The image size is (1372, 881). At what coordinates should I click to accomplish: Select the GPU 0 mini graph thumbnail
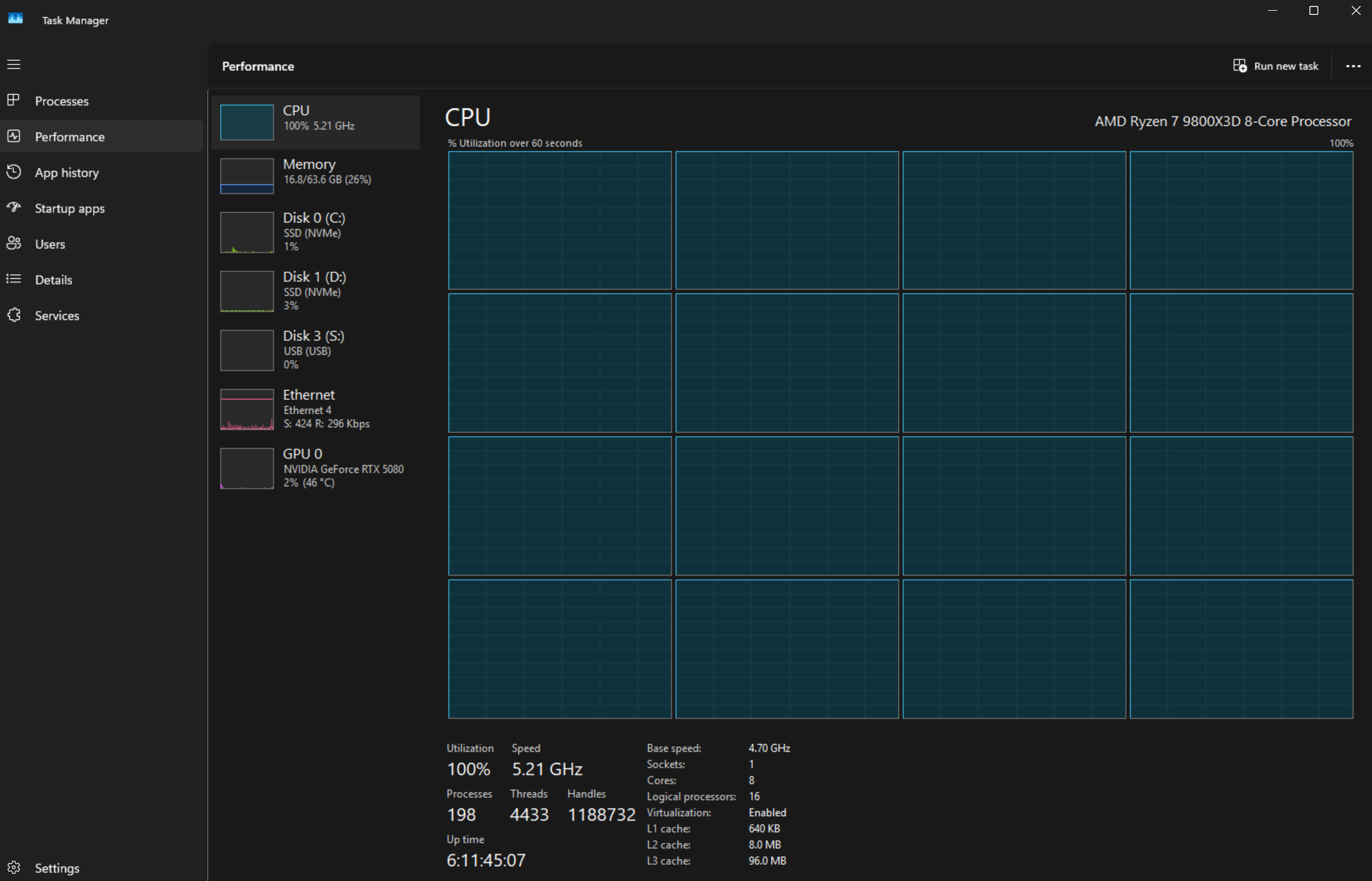click(247, 469)
